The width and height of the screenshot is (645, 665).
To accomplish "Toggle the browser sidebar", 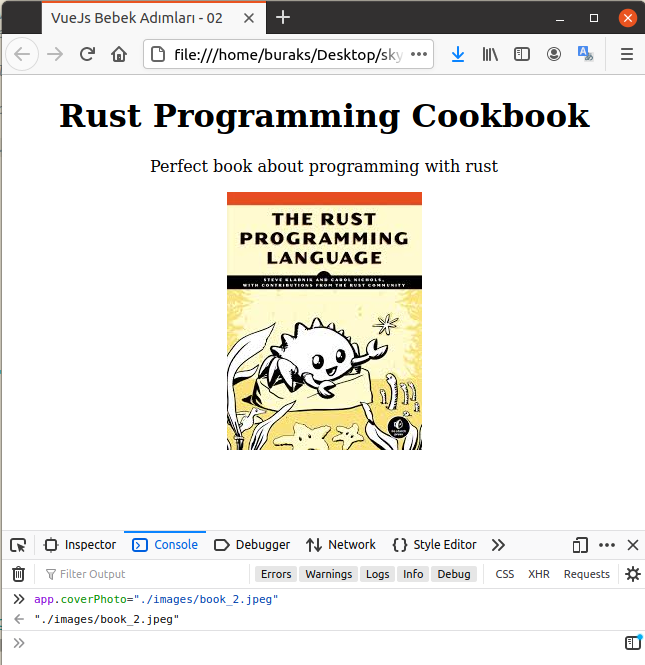I will pyautogui.click(x=522, y=54).
